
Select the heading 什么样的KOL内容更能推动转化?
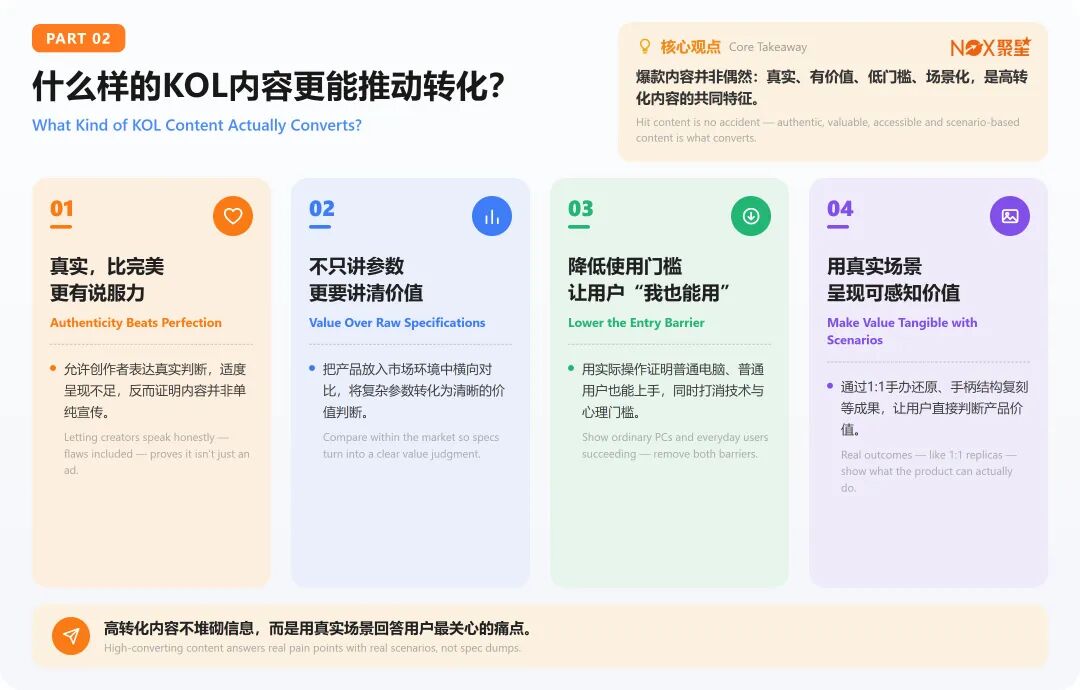click(x=269, y=86)
